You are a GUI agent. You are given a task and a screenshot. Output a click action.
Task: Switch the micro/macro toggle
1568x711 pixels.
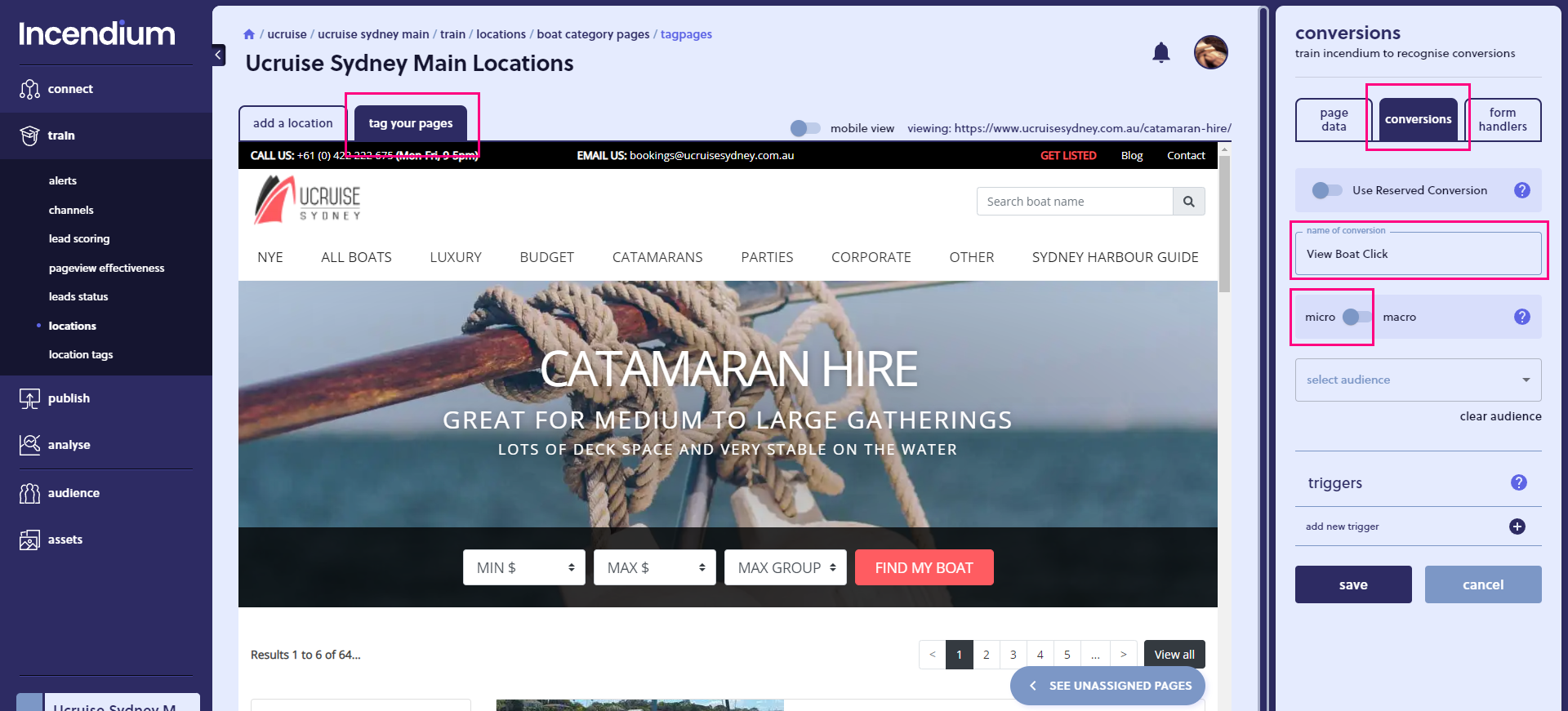point(1357,317)
